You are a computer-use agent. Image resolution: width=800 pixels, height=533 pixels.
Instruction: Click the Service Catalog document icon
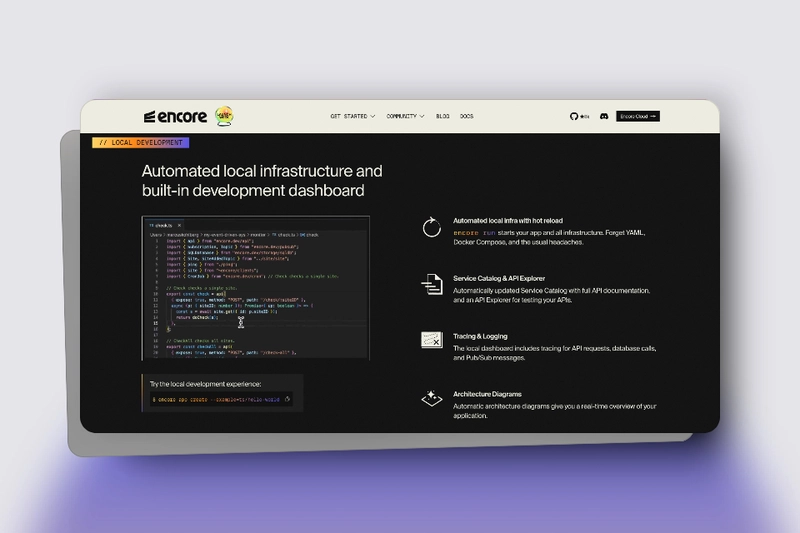tap(432, 285)
